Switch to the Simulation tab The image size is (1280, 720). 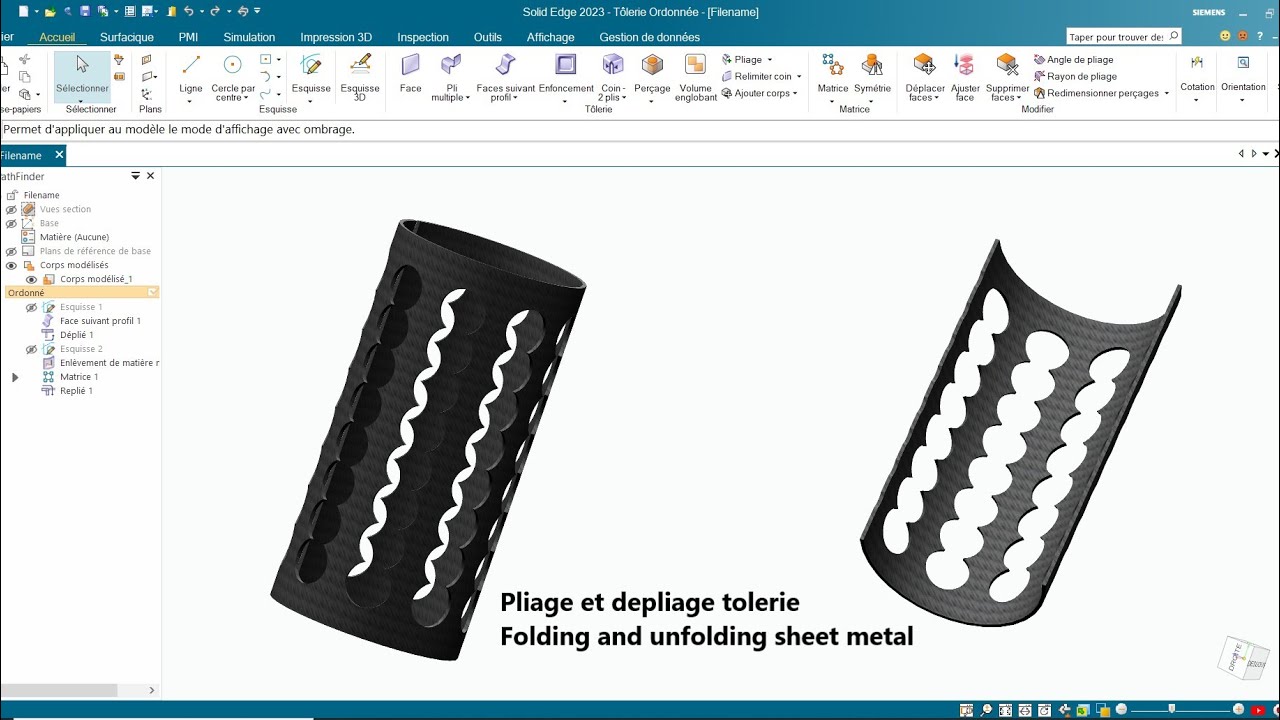point(249,37)
